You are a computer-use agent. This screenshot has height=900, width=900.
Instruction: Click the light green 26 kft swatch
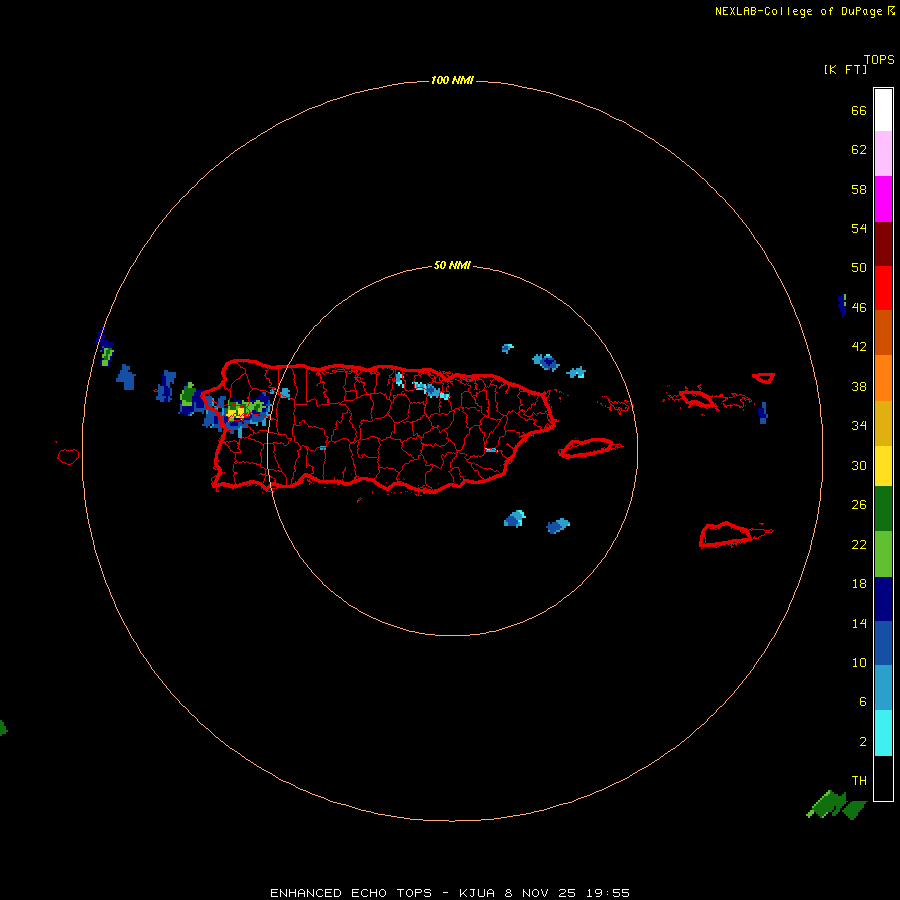click(883, 554)
